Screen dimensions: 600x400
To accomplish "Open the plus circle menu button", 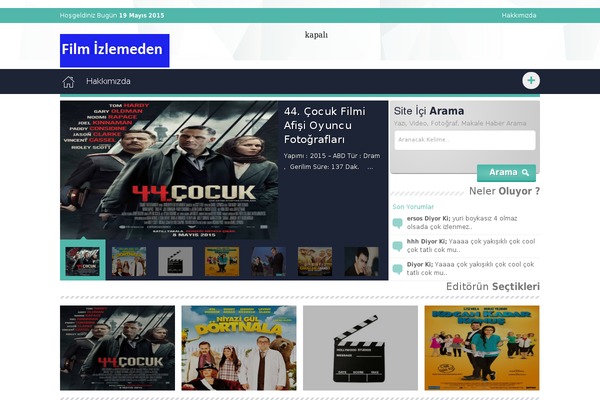I will pos(531,80).
